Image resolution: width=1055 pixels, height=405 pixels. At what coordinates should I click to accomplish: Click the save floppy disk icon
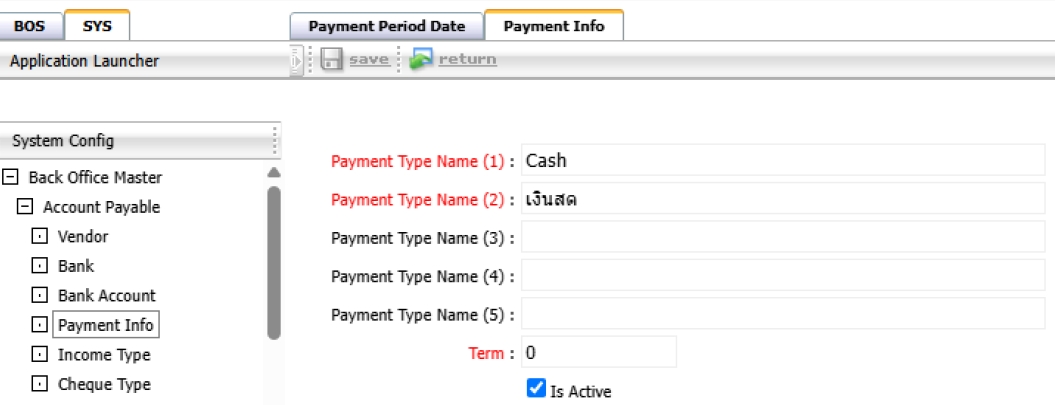coord(332,60)
